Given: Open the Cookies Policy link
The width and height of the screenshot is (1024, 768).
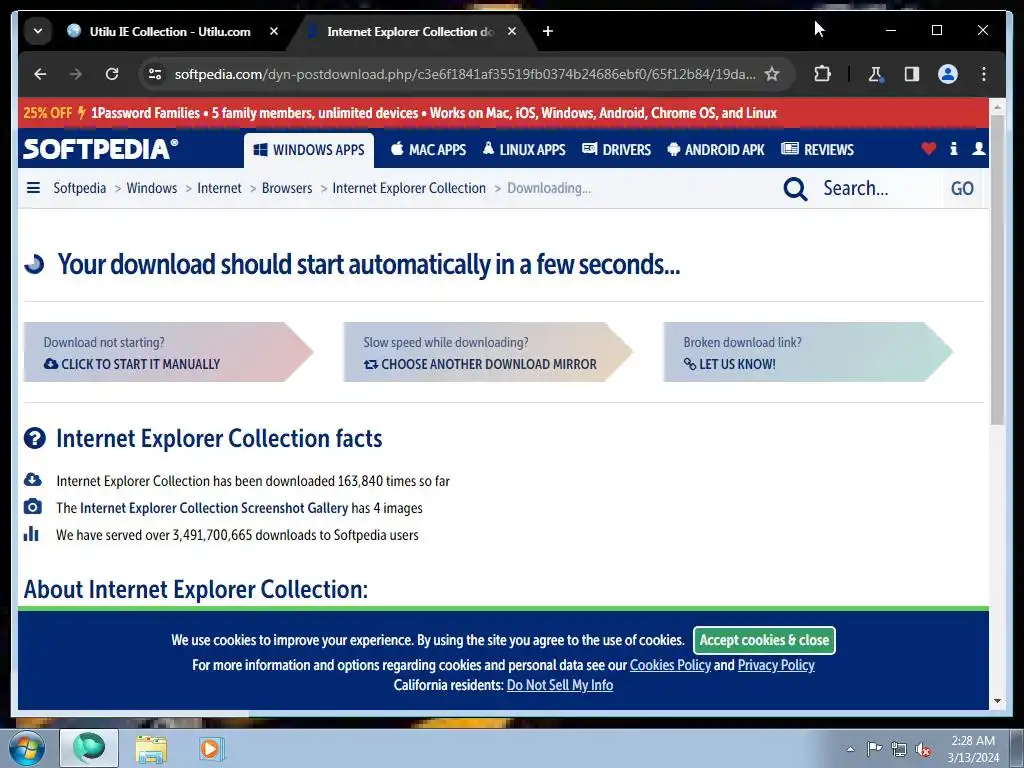Looking at the screenshot, I should point(670,665).
